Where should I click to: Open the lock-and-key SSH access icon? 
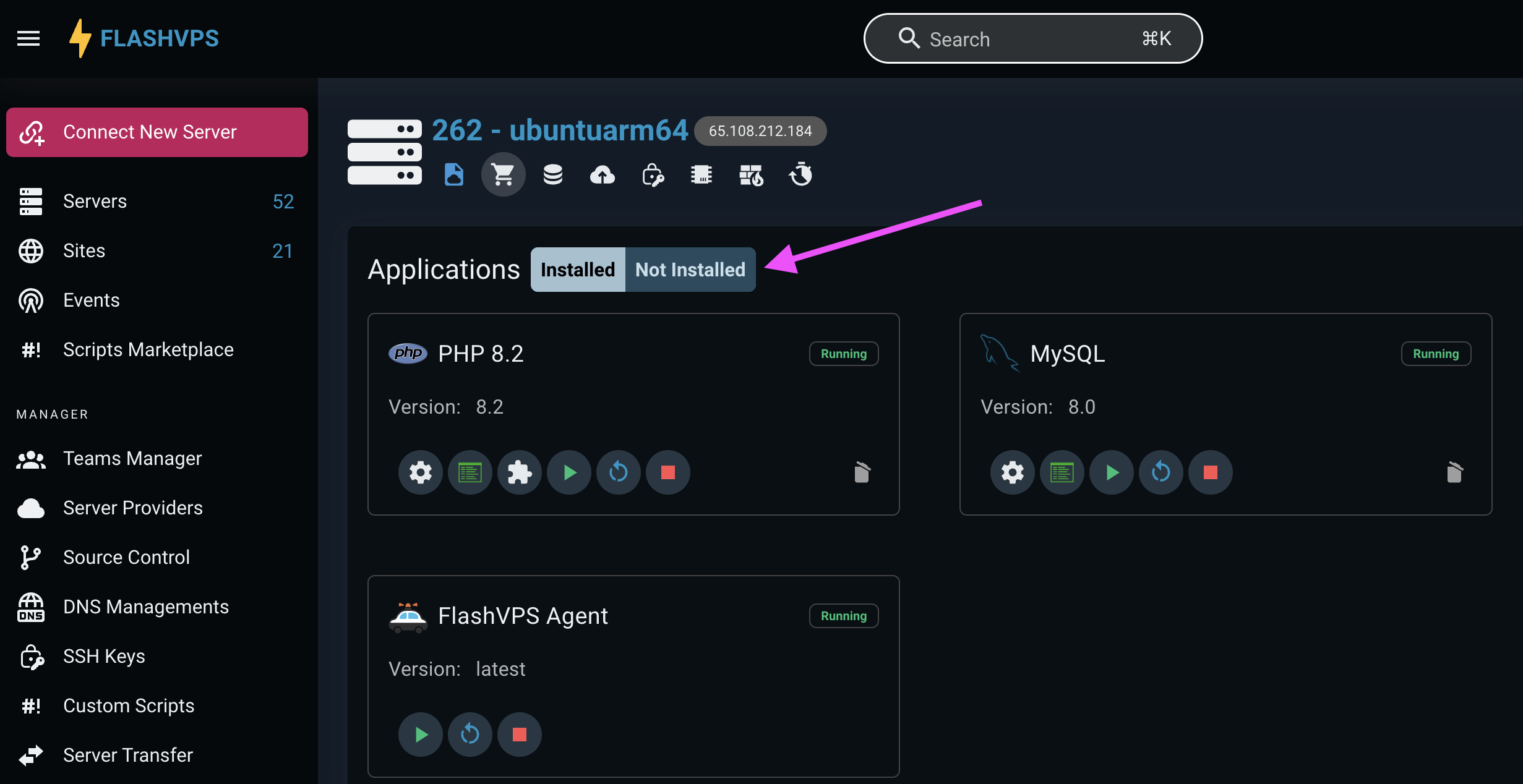652,174
